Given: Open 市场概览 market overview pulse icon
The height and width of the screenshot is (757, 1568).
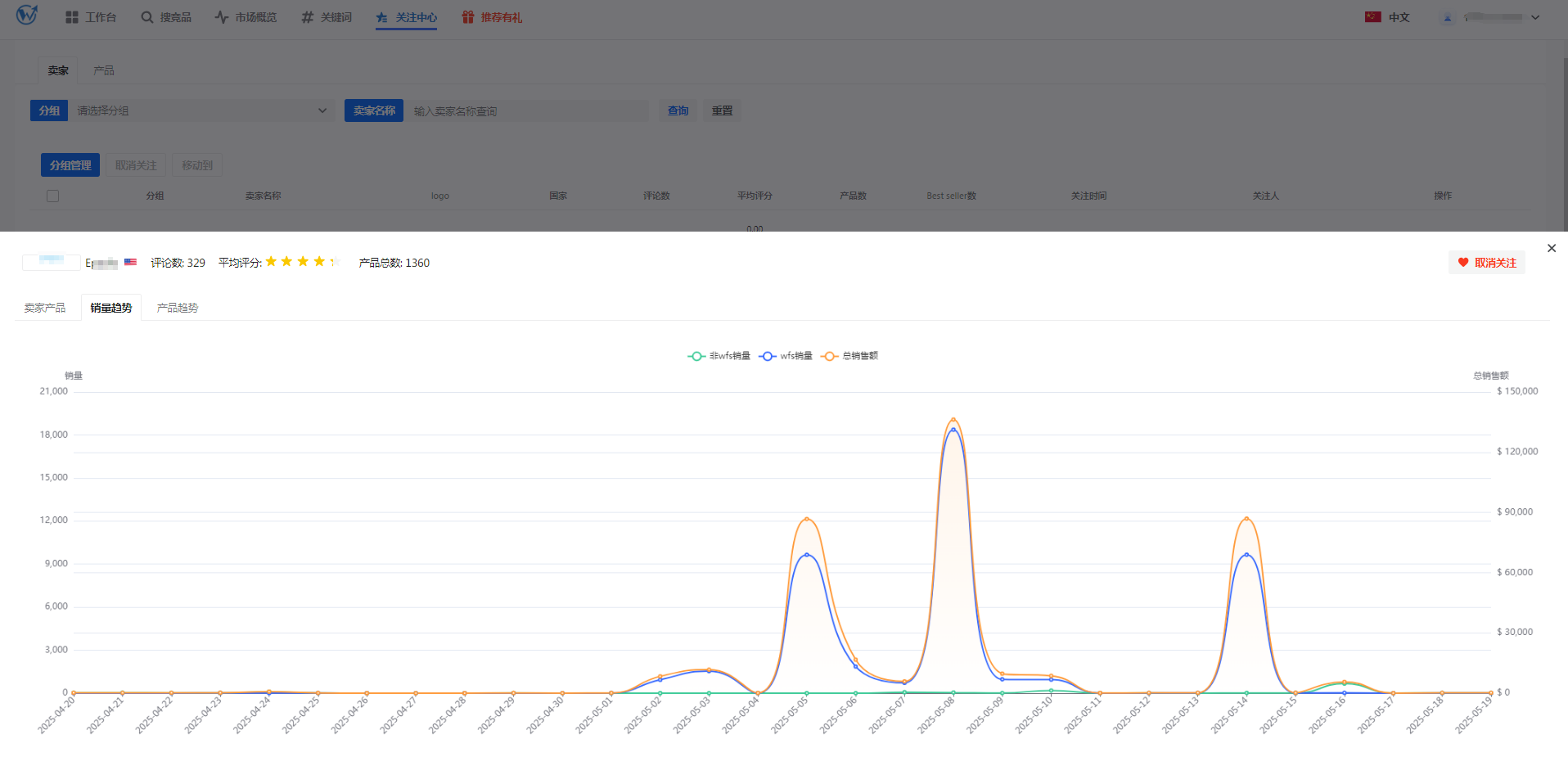Looking at the screenshot, I should point(222,17).
